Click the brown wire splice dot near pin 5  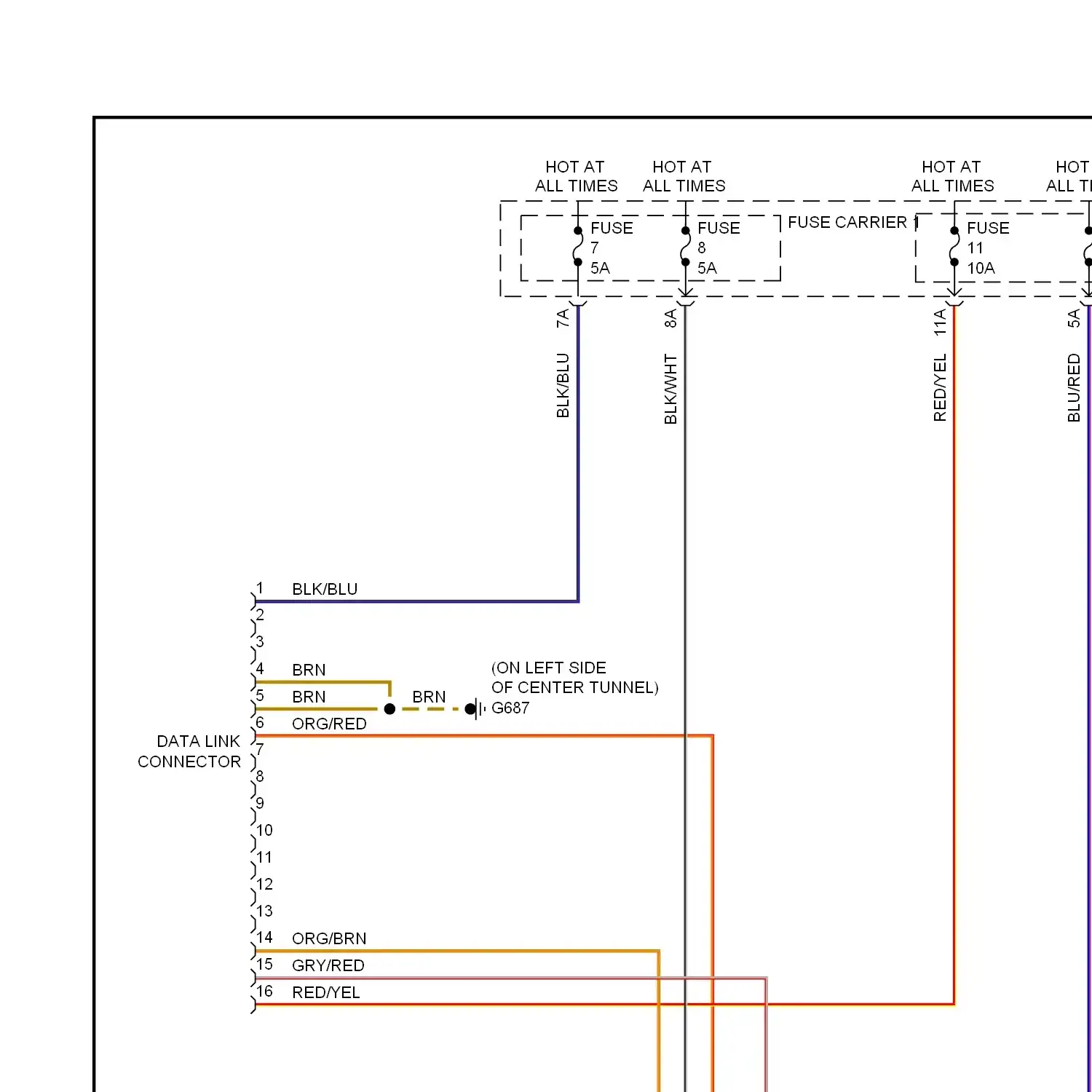pyautogui.click(x=389, y=708)
